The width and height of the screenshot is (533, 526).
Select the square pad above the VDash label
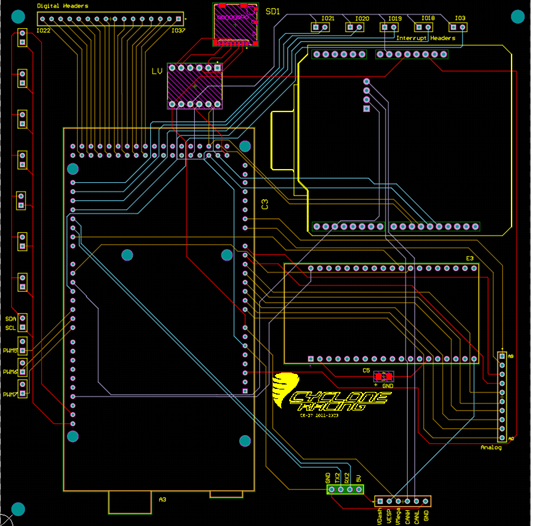380,501
